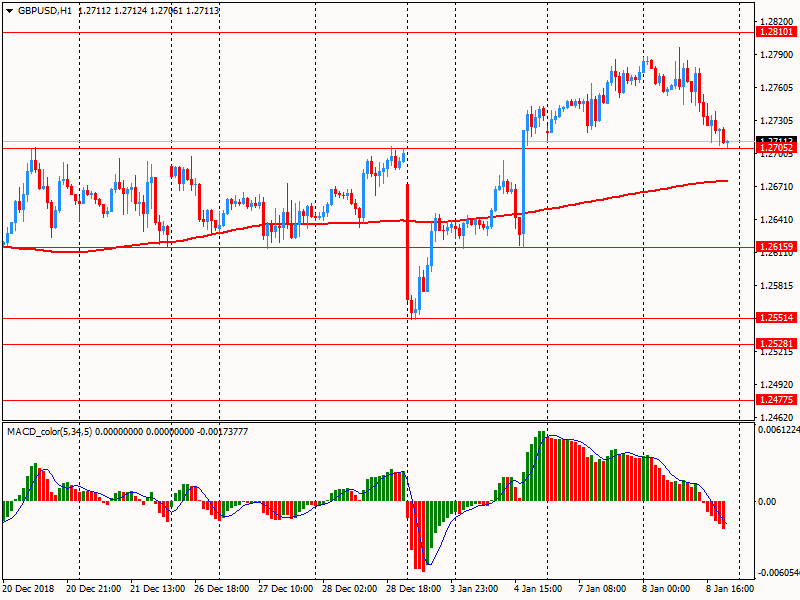Click the 1.26159 red level label
This screenshot has width=800, height=600.
(x=776, y=247)
